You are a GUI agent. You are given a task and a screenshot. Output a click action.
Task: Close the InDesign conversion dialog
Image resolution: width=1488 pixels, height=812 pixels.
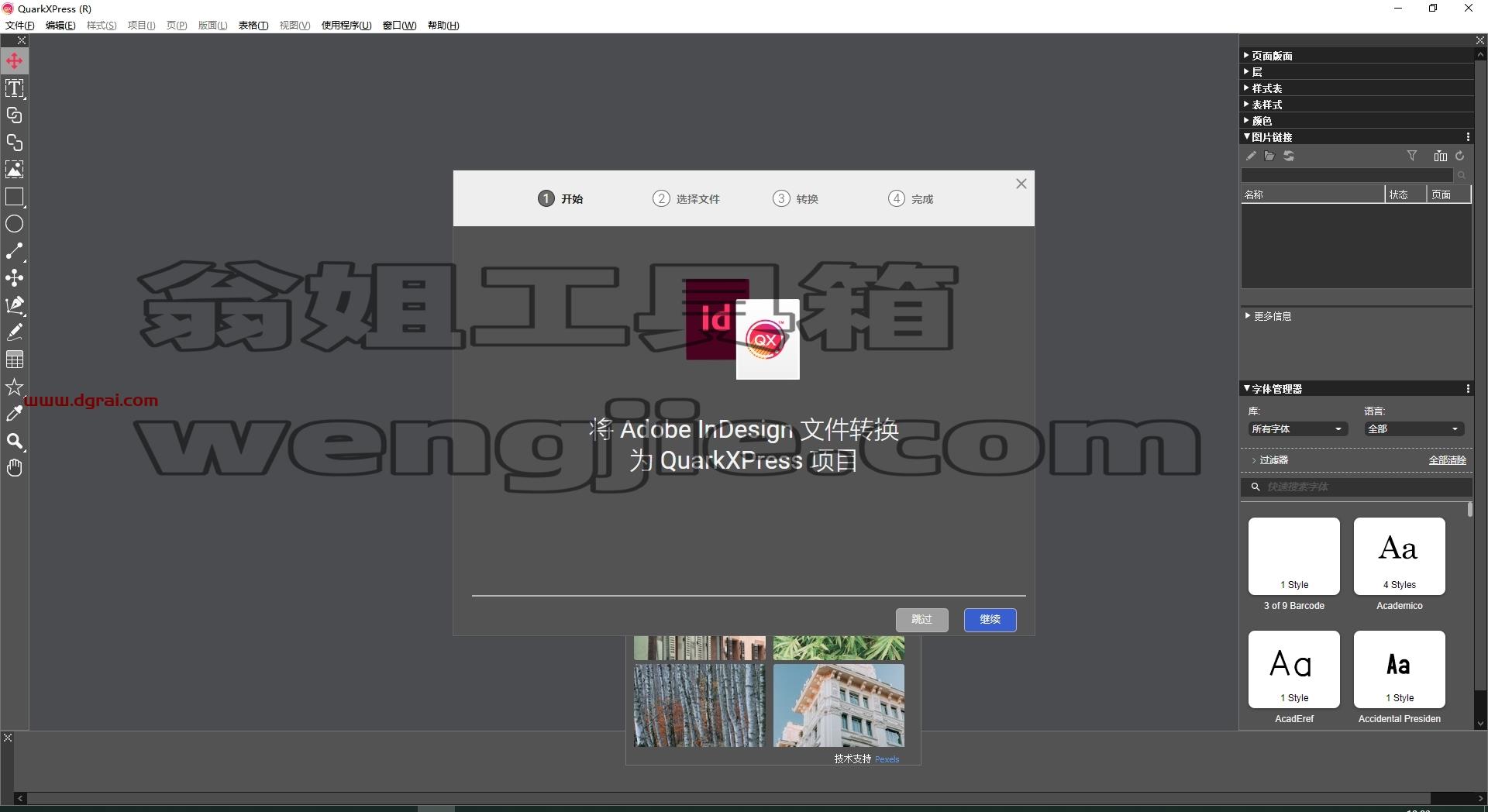click(x=1021, y=184)
